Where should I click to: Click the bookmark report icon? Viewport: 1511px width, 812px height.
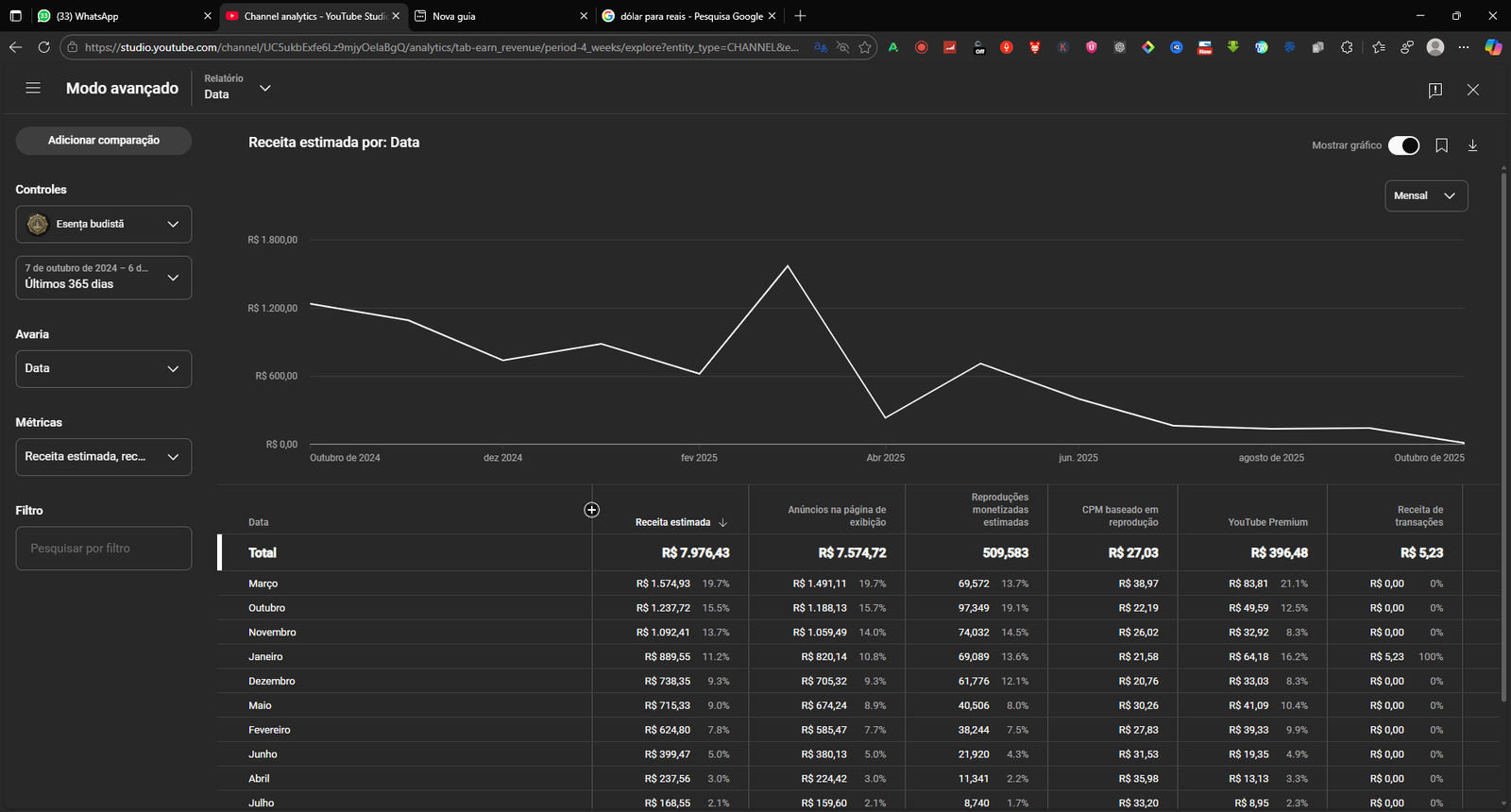pyautogui.click(x=1441, y=145)
